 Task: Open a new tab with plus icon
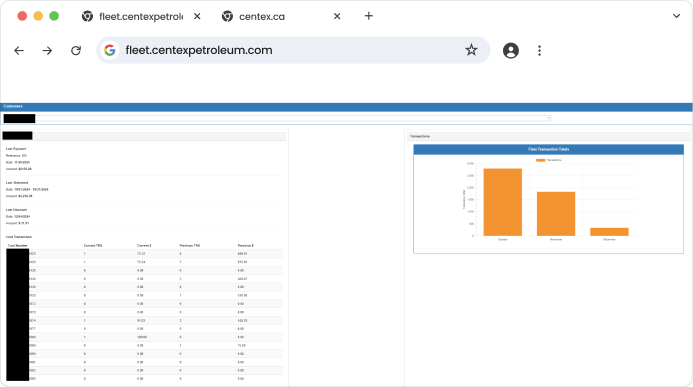point(369,16)
